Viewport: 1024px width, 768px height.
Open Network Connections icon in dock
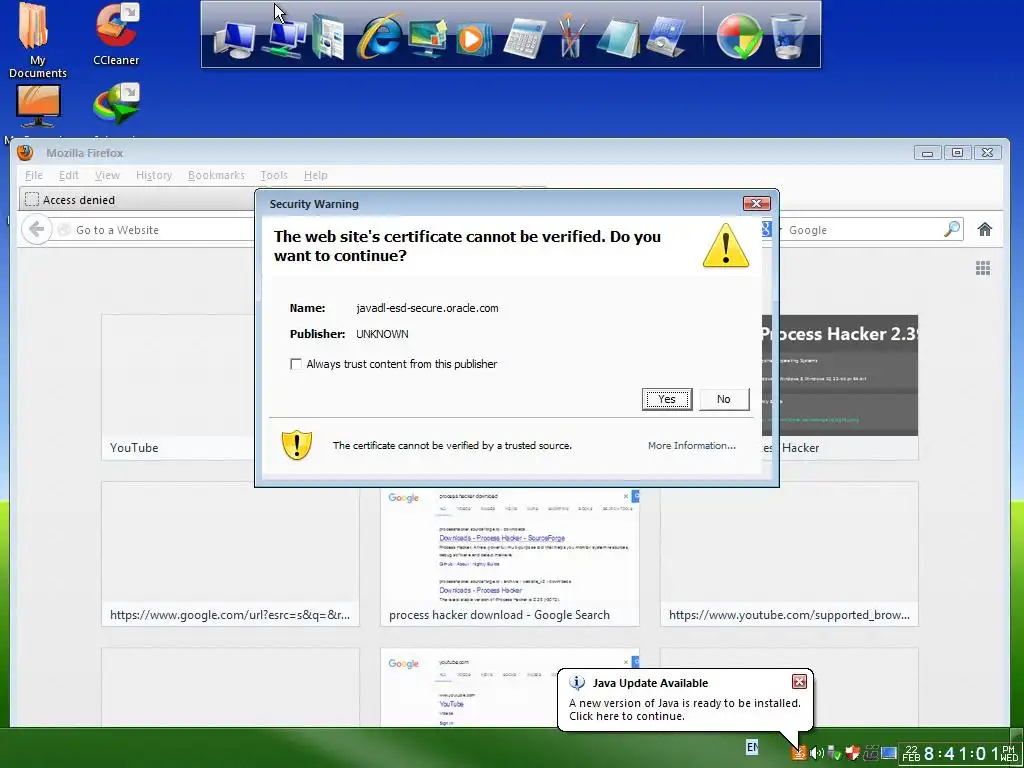(x=284, y=38)
